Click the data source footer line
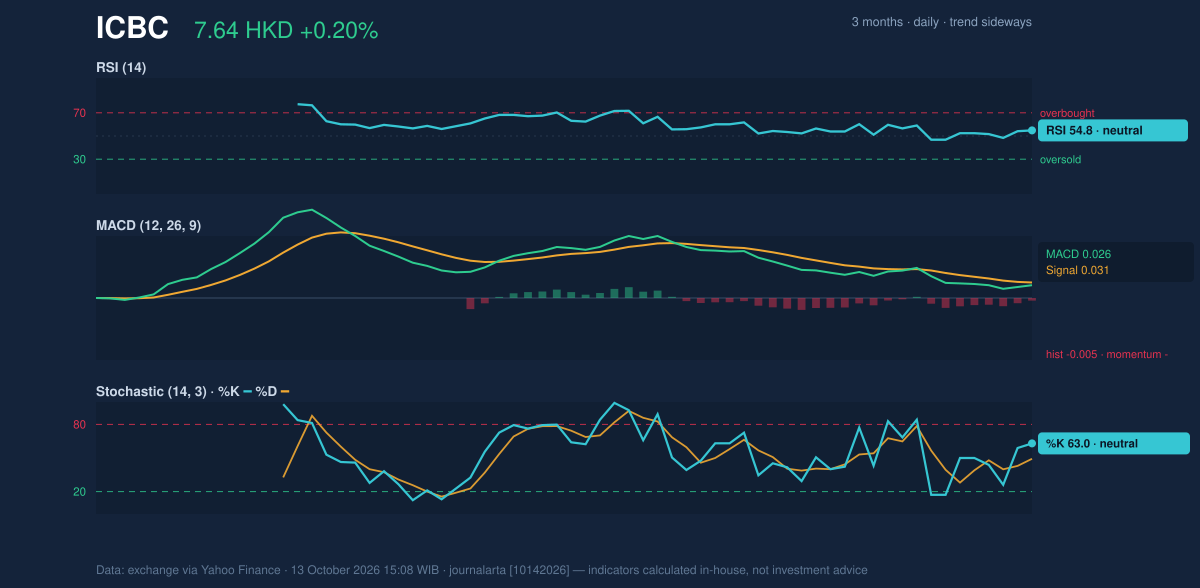Screen dimensions: 1200x588 pyautogui.click(x=482, y=570)
